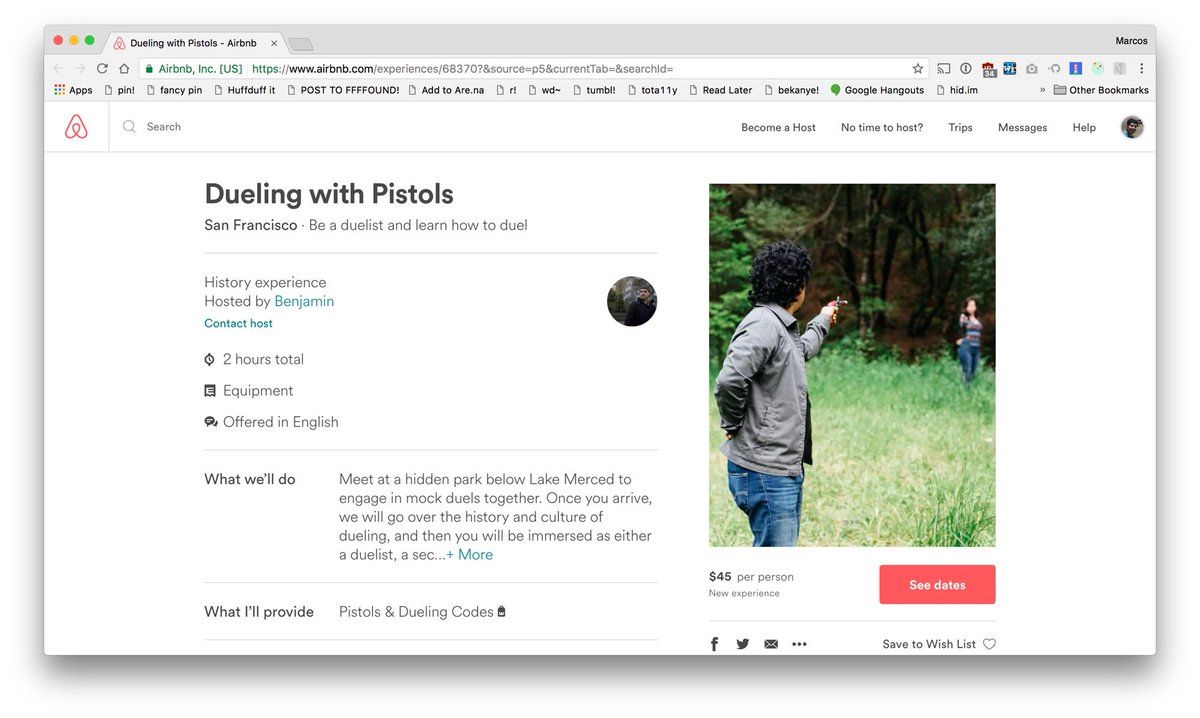This screenshot has height=718, width=1200.
Task: Click the bookmark star in address bar
Action: [918, 69]
